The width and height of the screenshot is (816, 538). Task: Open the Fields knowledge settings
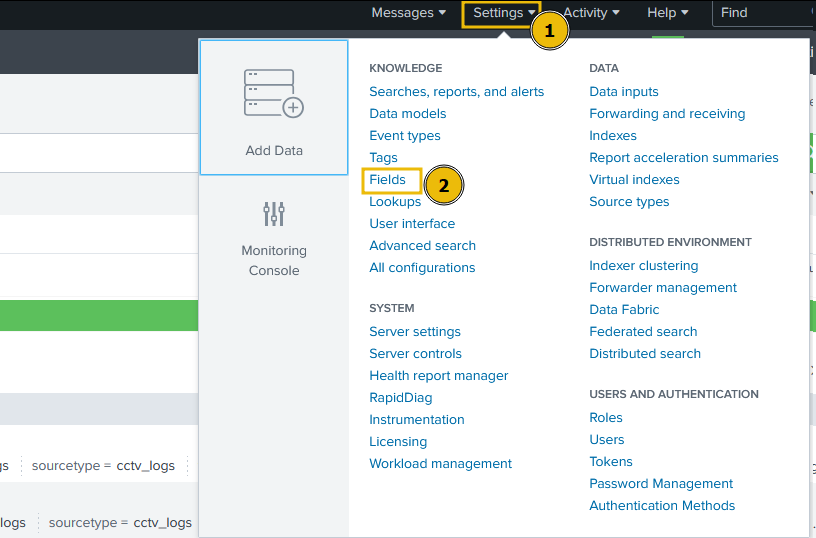[x=388, y=180]
